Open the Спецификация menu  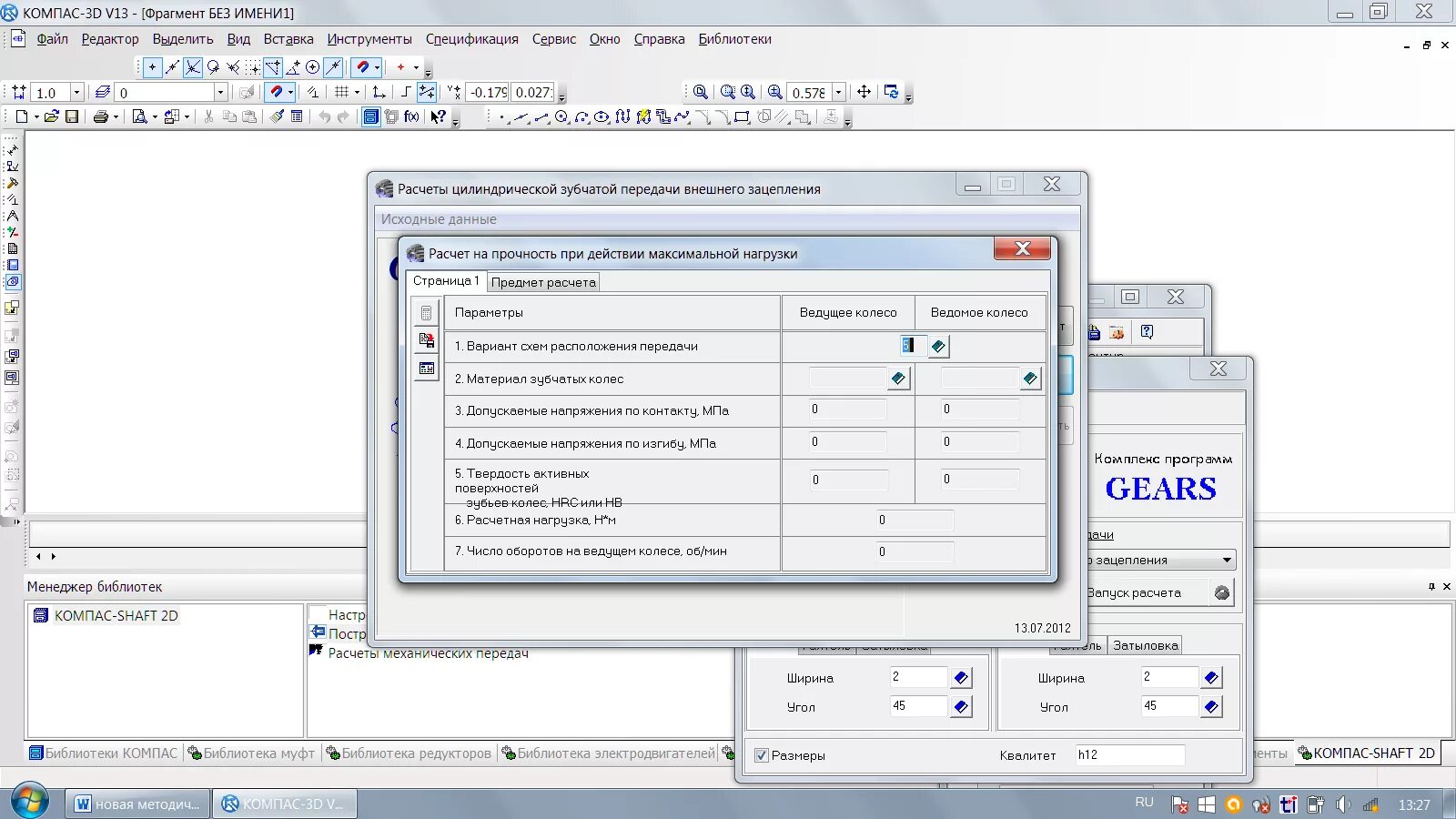click(x=471, y=39)
